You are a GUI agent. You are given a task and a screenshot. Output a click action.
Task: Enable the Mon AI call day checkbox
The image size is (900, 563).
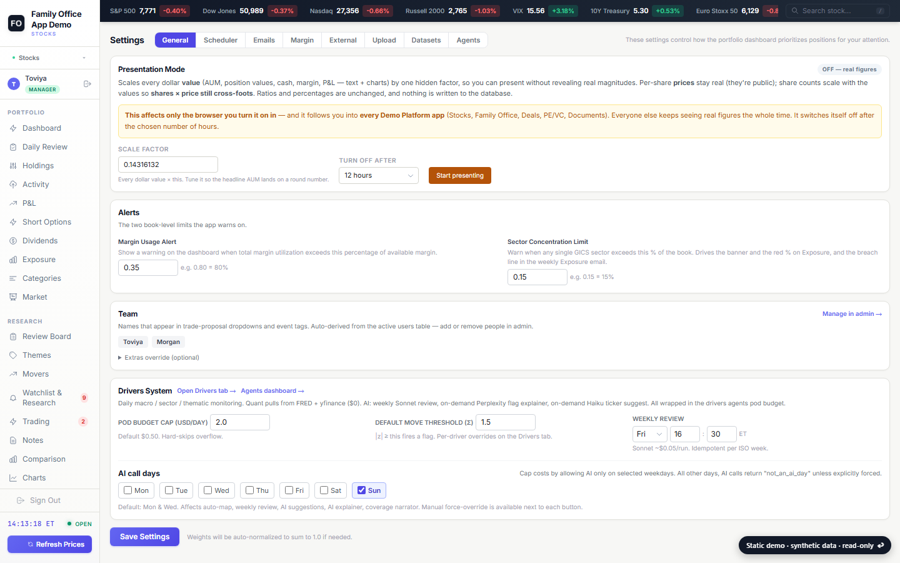[x=127, y=490]
